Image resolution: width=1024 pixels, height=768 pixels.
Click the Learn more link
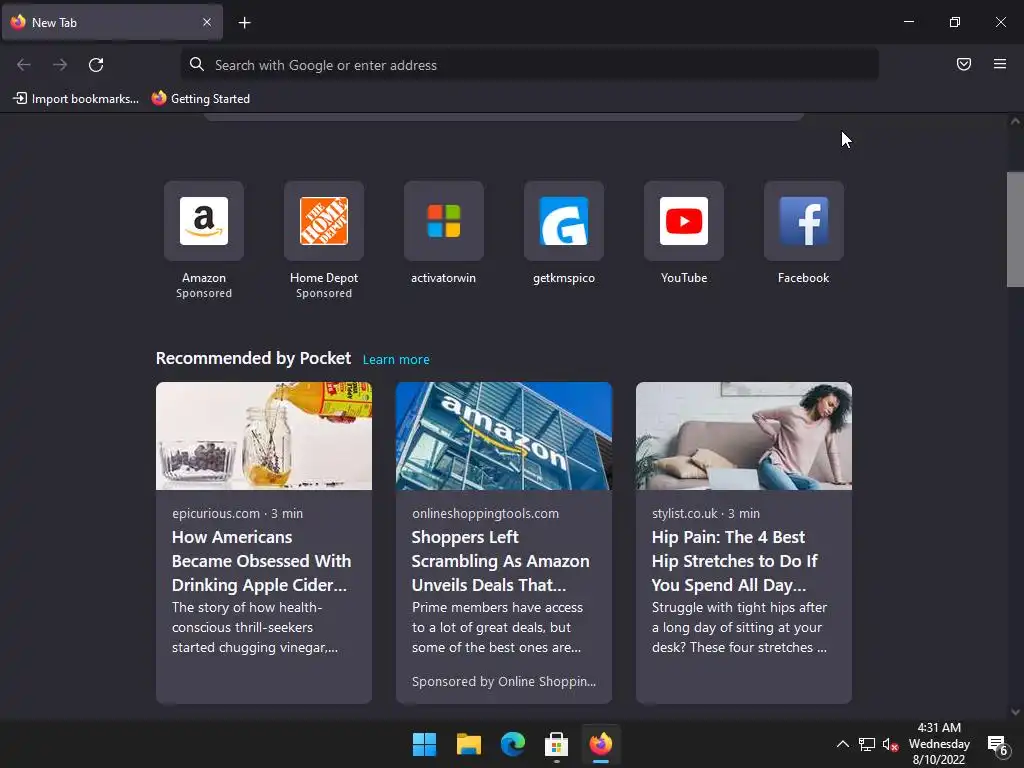pyautogui.click(x=396, y=359)
